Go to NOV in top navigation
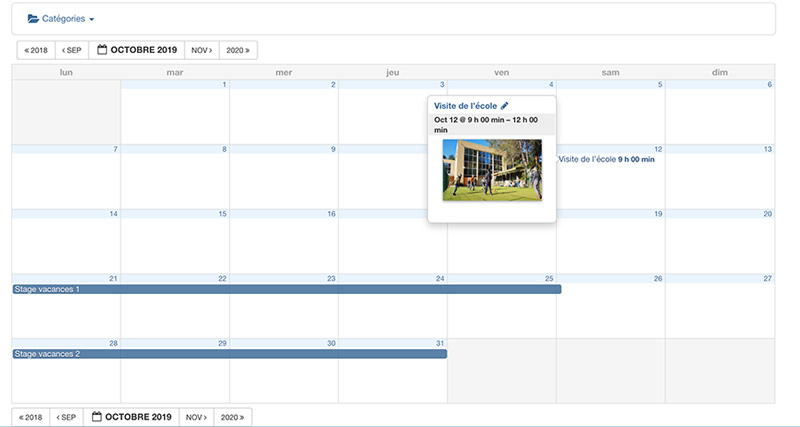The image size is (800, 427). coord(202,50)
